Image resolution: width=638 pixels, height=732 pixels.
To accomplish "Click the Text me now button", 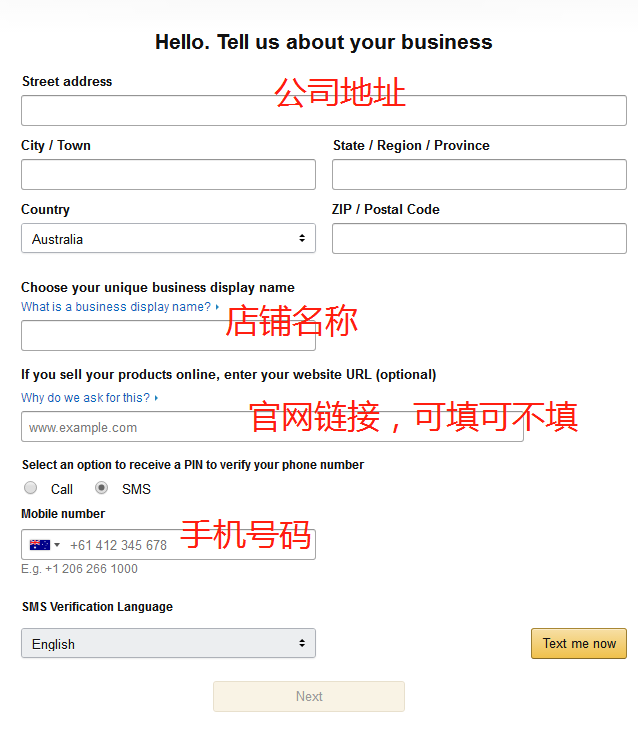I will coord(579,644).
